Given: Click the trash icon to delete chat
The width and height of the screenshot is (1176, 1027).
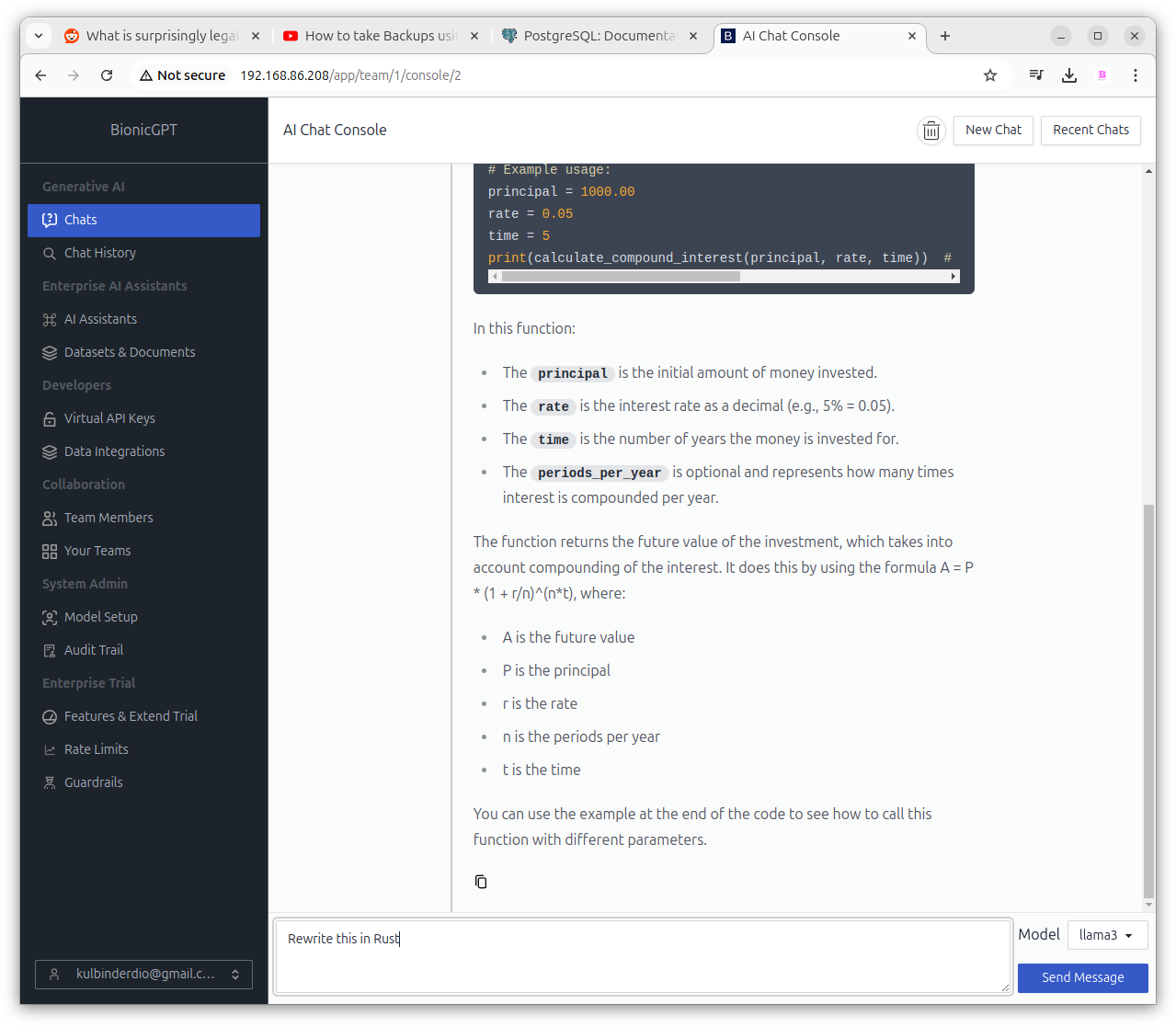Looking at the screenshot, I should 931,131.
